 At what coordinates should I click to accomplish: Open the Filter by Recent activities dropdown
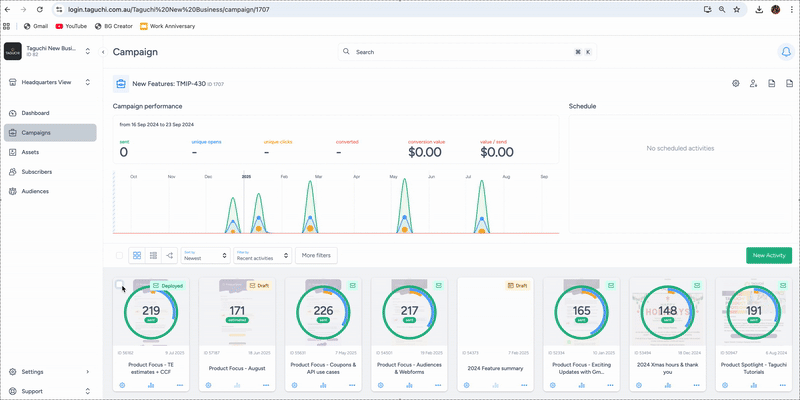(262, 256)
